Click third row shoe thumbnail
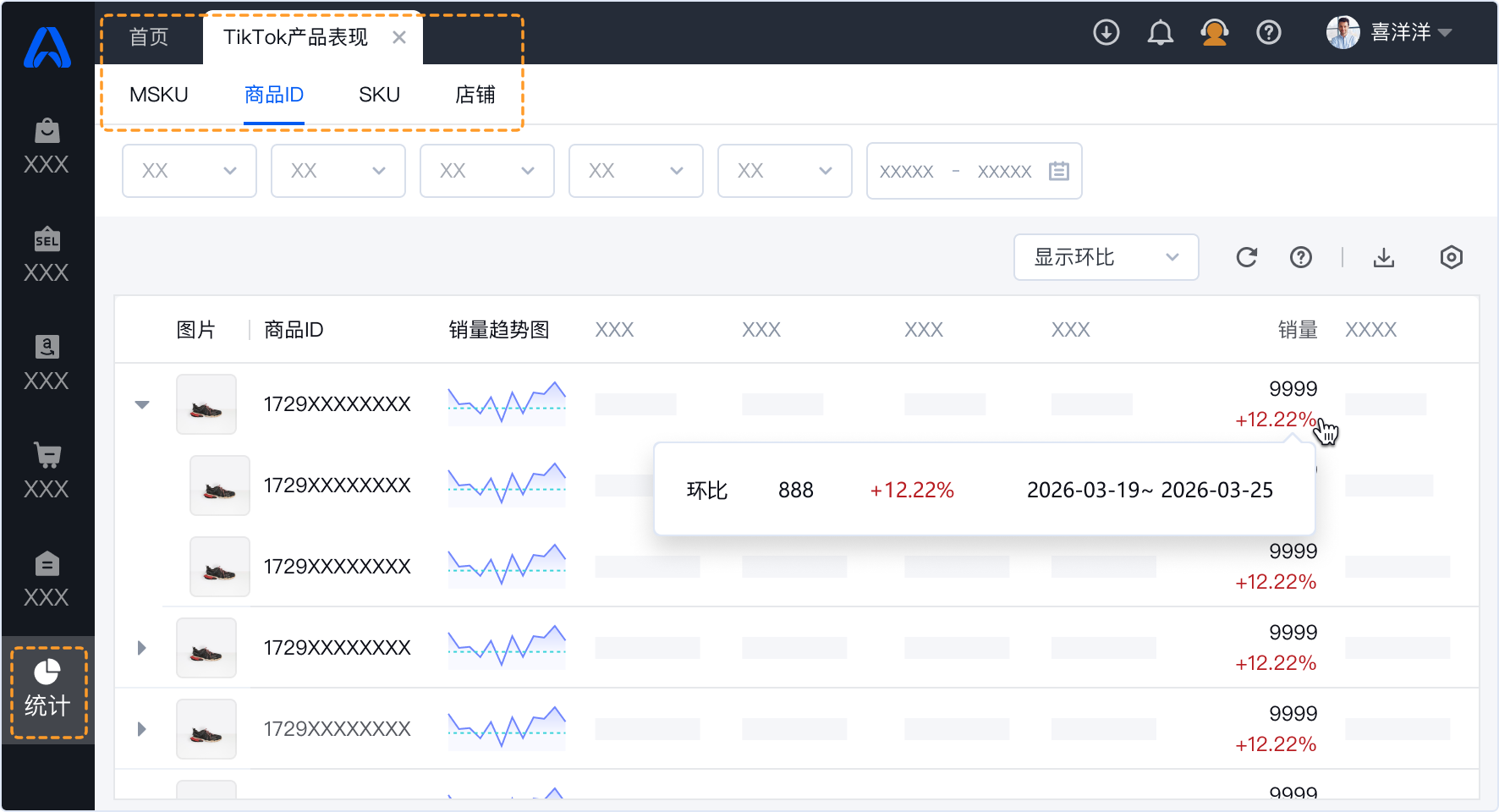The height and width of the screenshot is (812, 1499). [x=220, y=567]
